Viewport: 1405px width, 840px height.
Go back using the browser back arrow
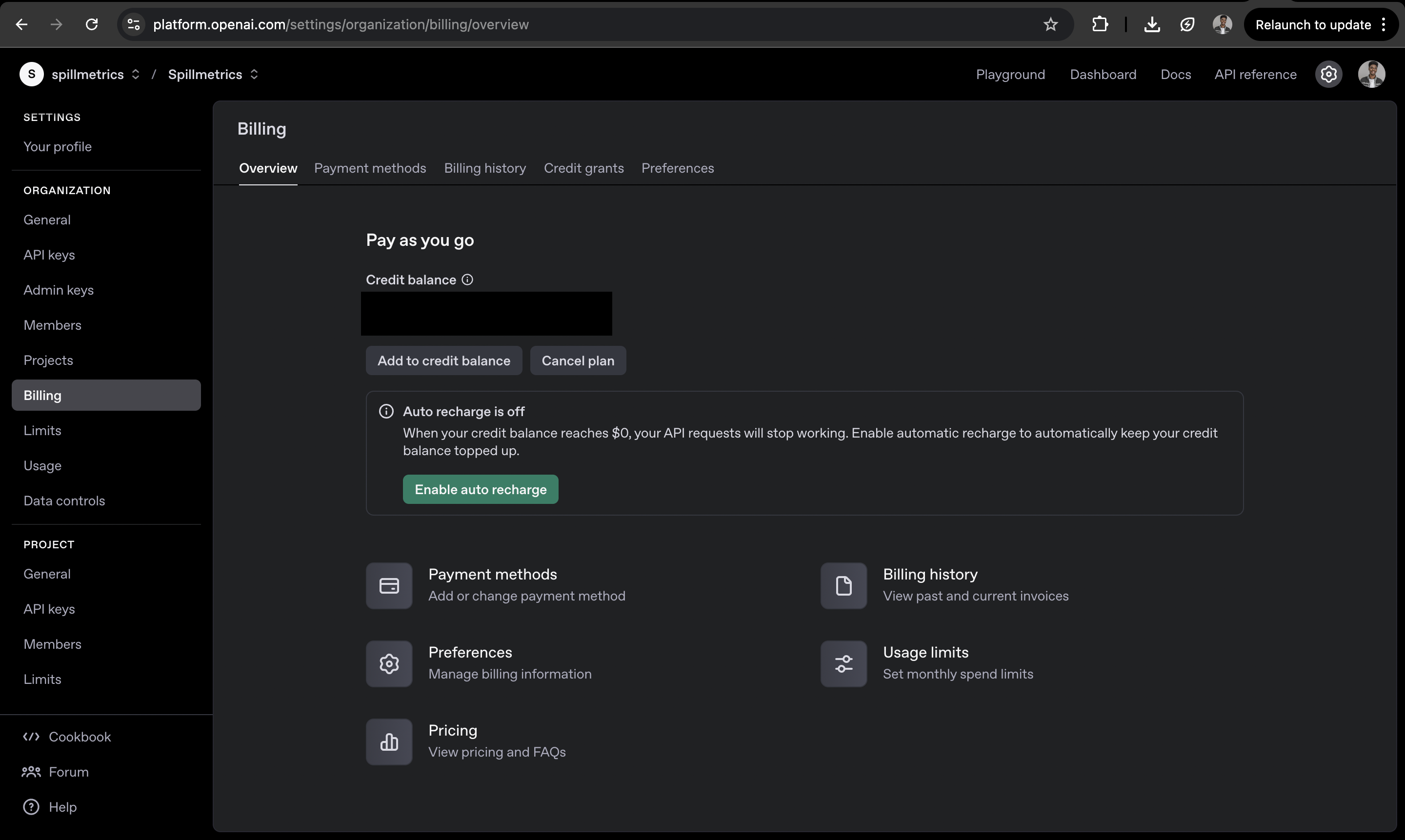click(21, 24)
